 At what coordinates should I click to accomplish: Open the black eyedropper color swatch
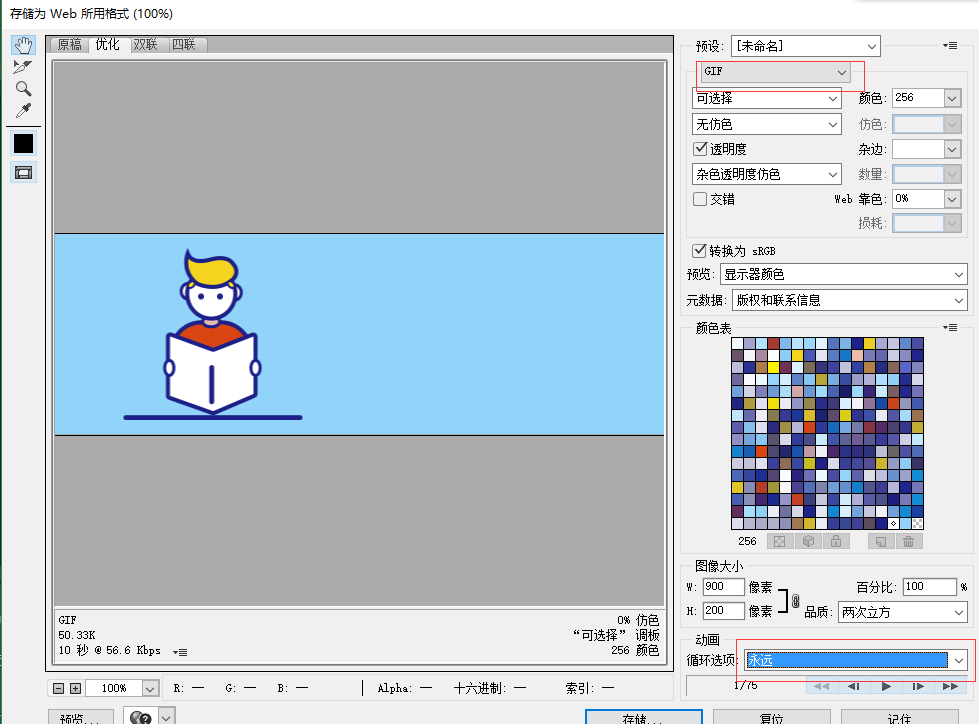pyautogui.click(x=23, y=144)
